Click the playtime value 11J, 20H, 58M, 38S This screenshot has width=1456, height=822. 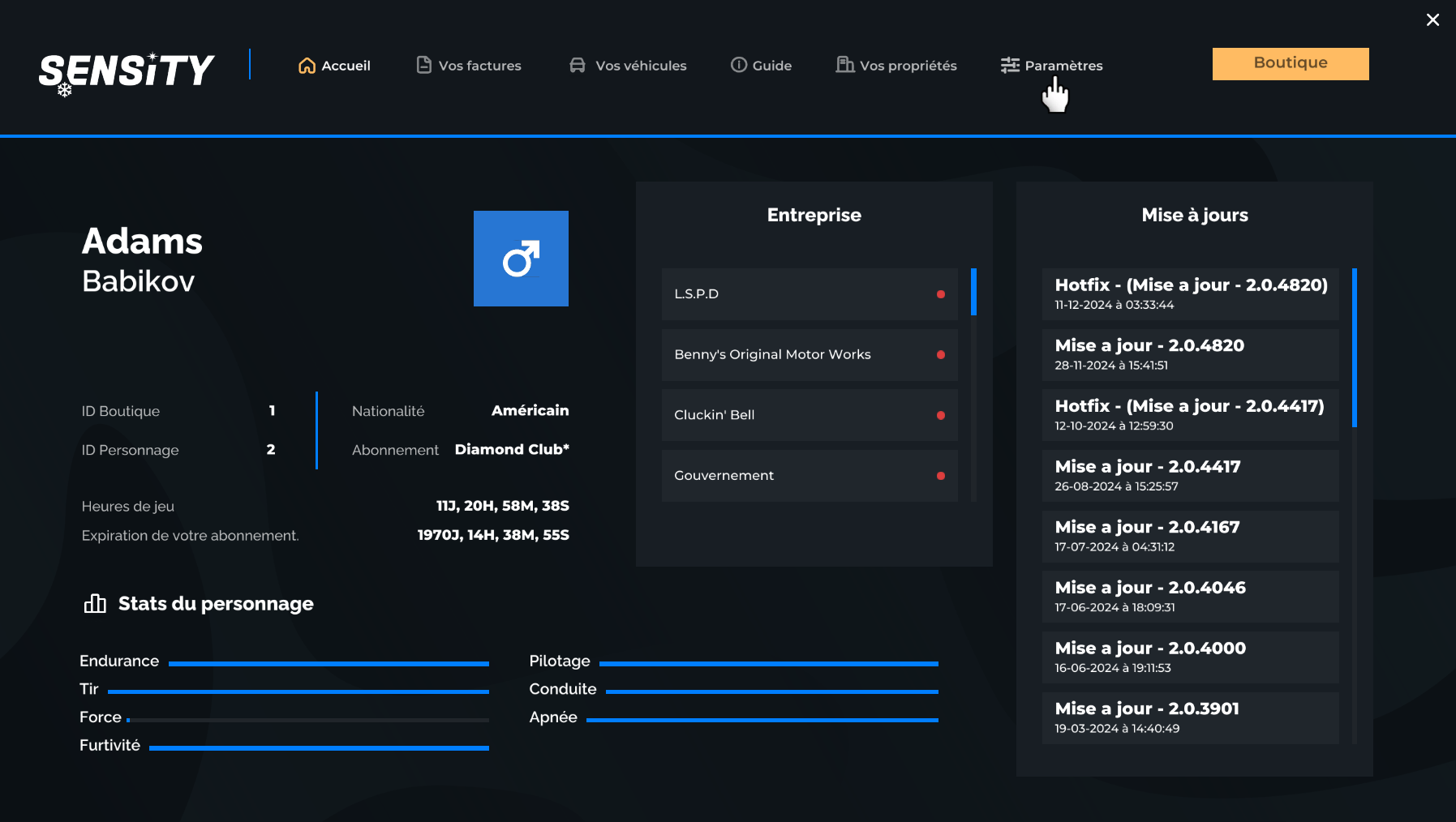point(503,506)
